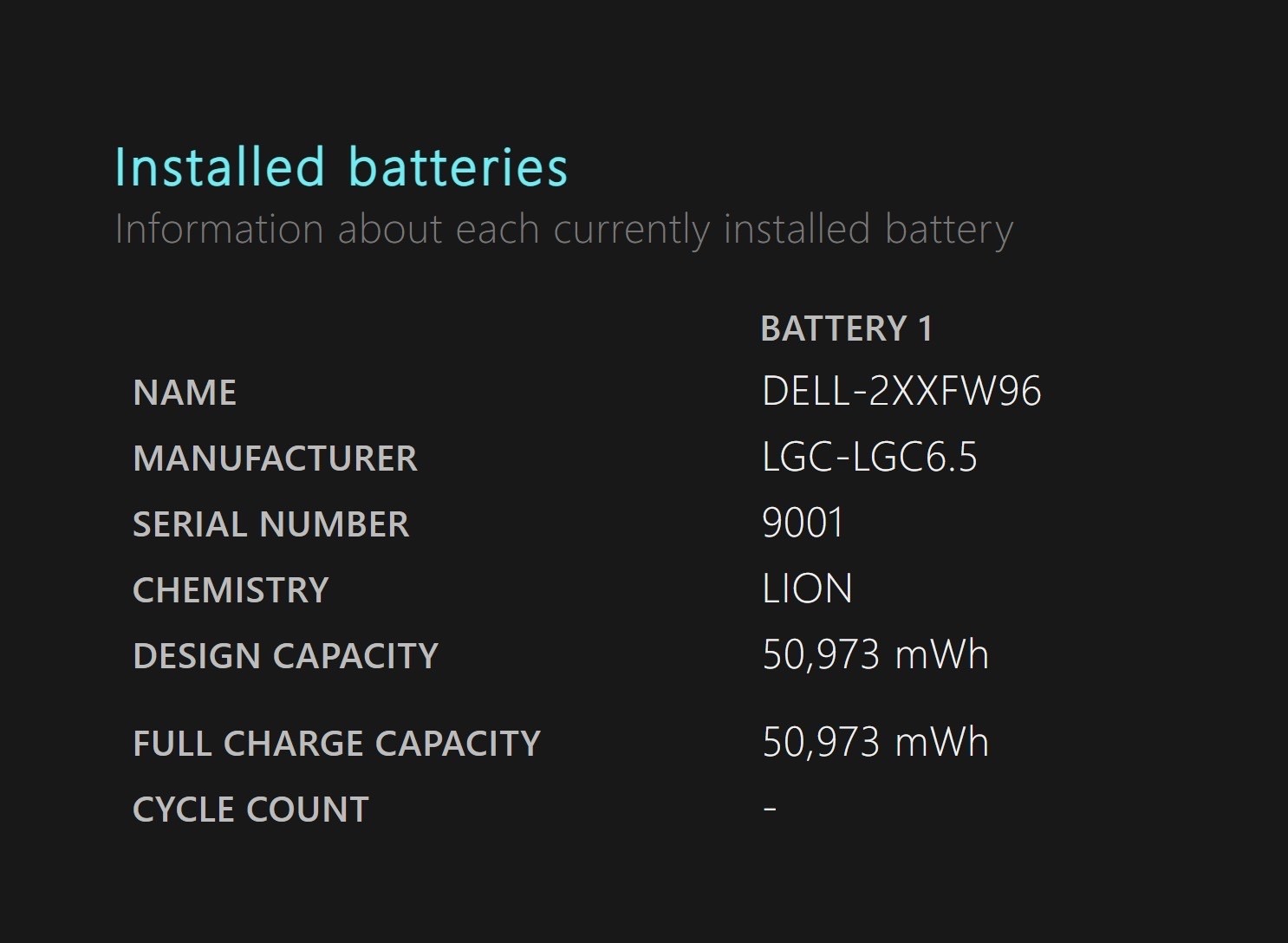Click the word Information in the subtitle
The height and width of the screenshot is (943, 1288).
(x=218, y=229)
